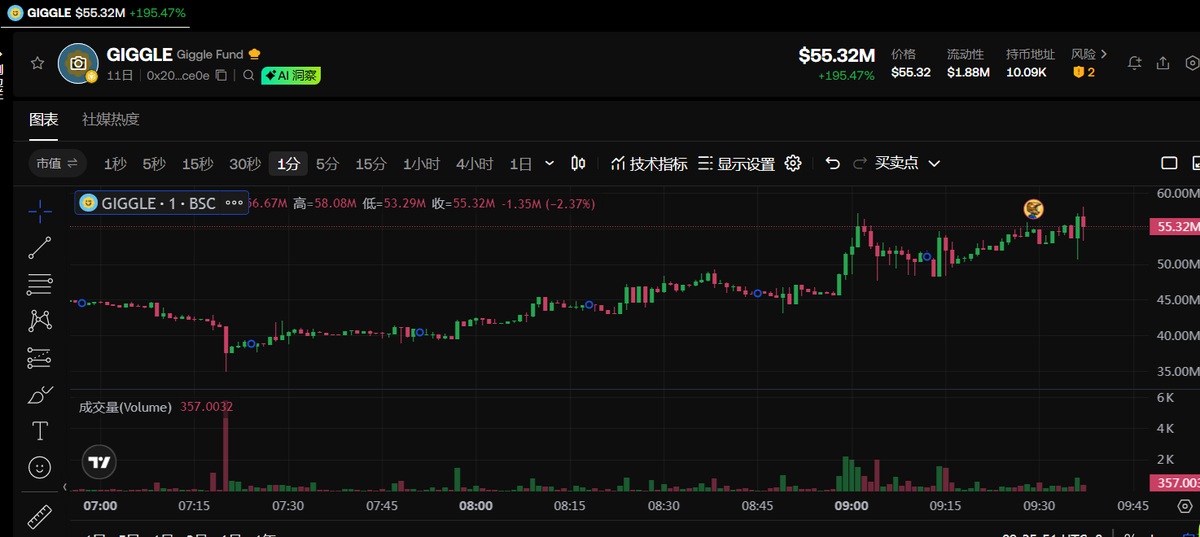Click the 成交量(Volume) indicator label
Image resolution: width=1200 pixels, height=537 pixels.
126,407
